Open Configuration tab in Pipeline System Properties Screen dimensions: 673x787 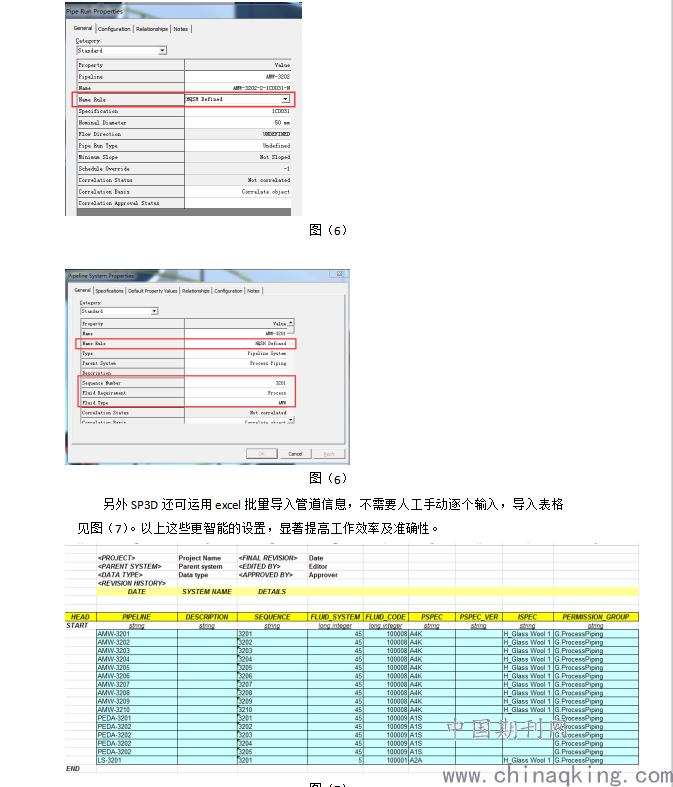228,291
